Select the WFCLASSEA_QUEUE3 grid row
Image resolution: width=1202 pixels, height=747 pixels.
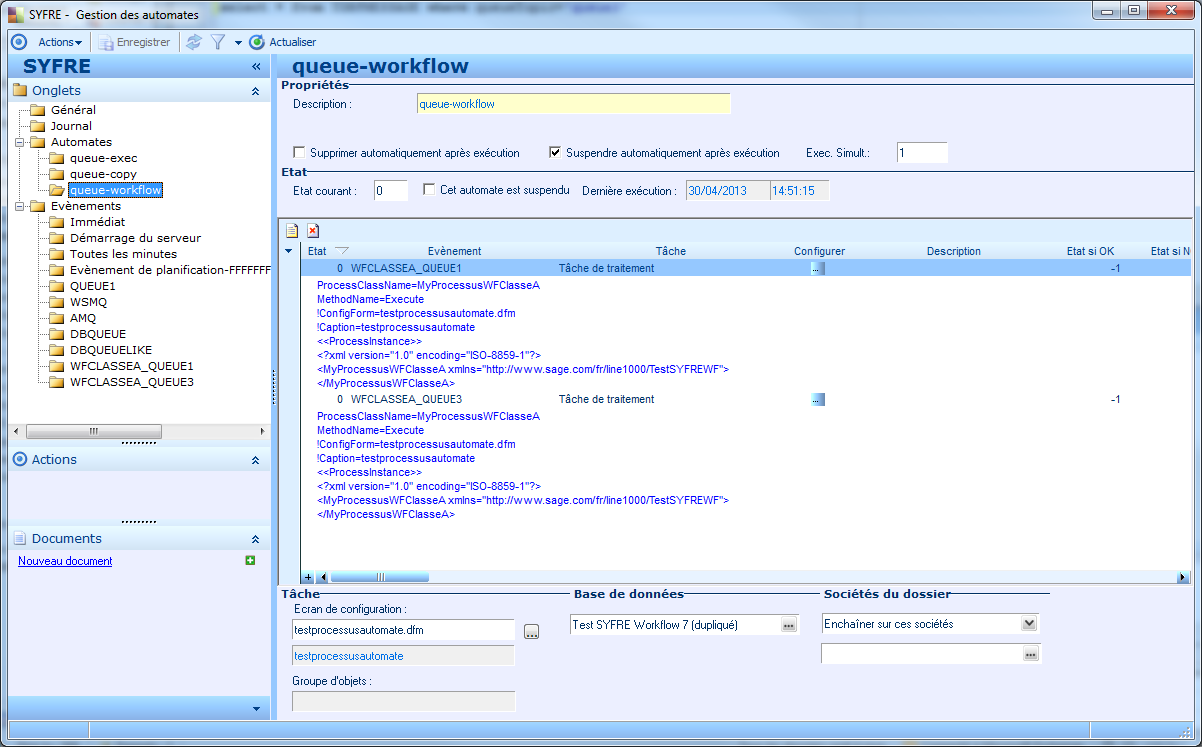pos(746,399)
